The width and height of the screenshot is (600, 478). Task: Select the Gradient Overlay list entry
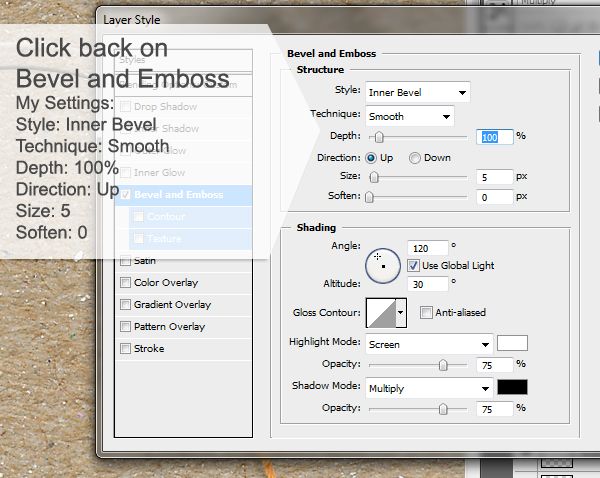tap(183, 305)
